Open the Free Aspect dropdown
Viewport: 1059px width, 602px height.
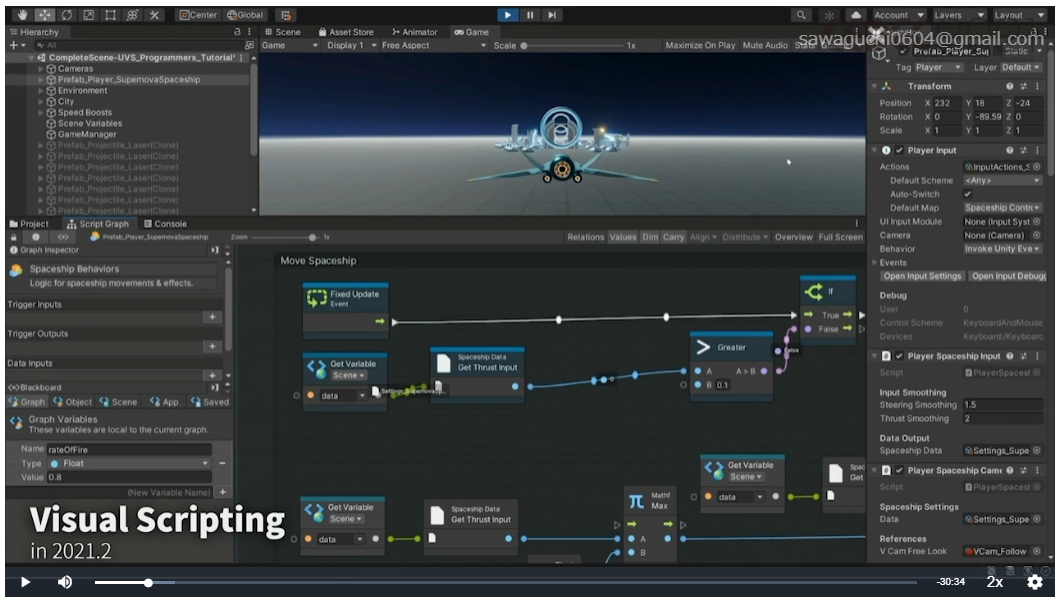pos(433,45)
